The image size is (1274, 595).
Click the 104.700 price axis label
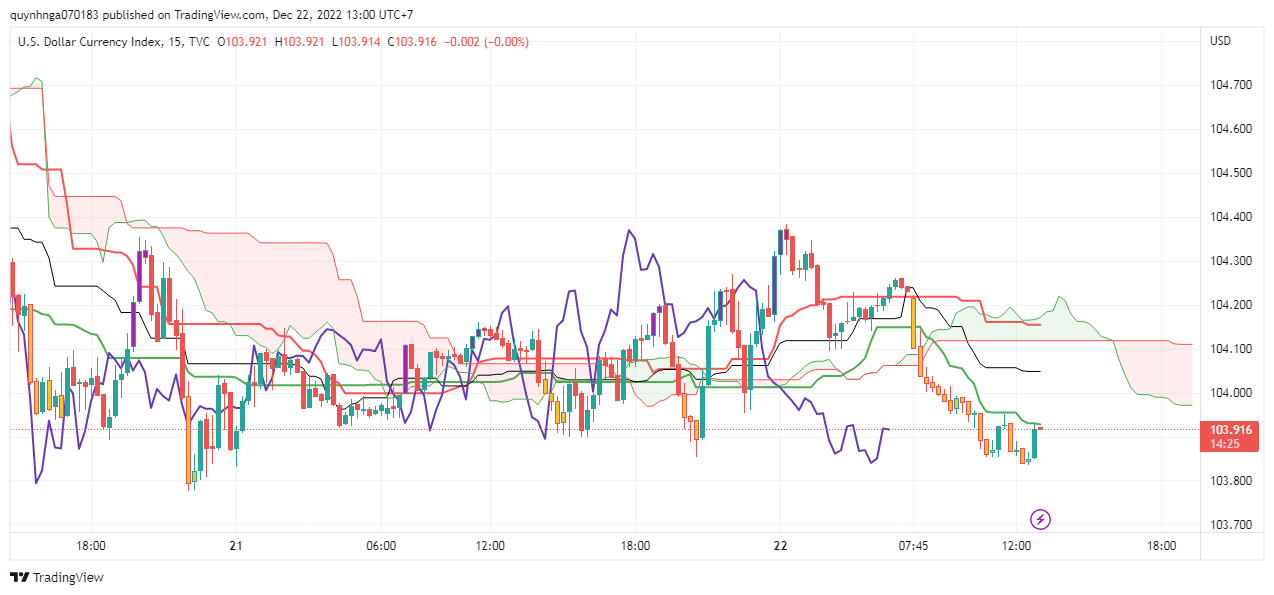(x=1230, y=85)
